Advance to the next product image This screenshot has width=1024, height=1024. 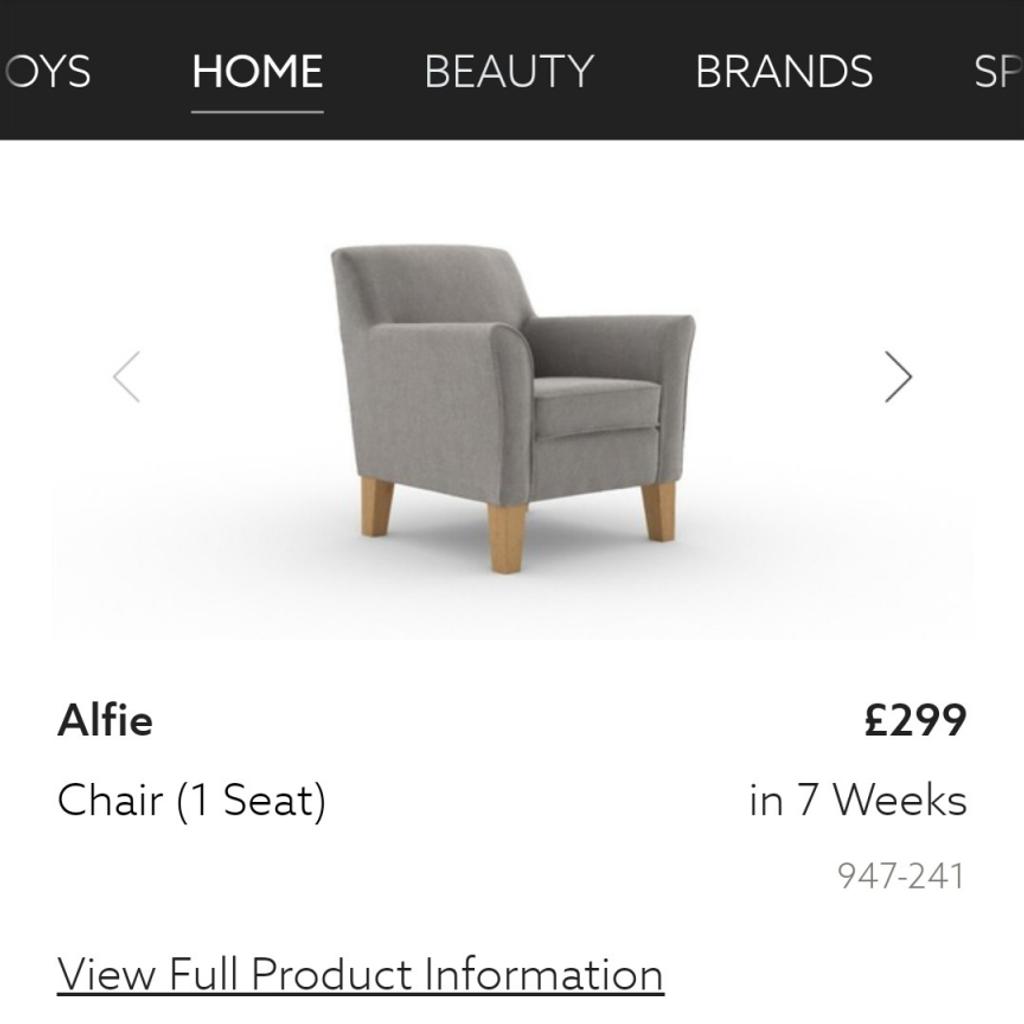898,377
